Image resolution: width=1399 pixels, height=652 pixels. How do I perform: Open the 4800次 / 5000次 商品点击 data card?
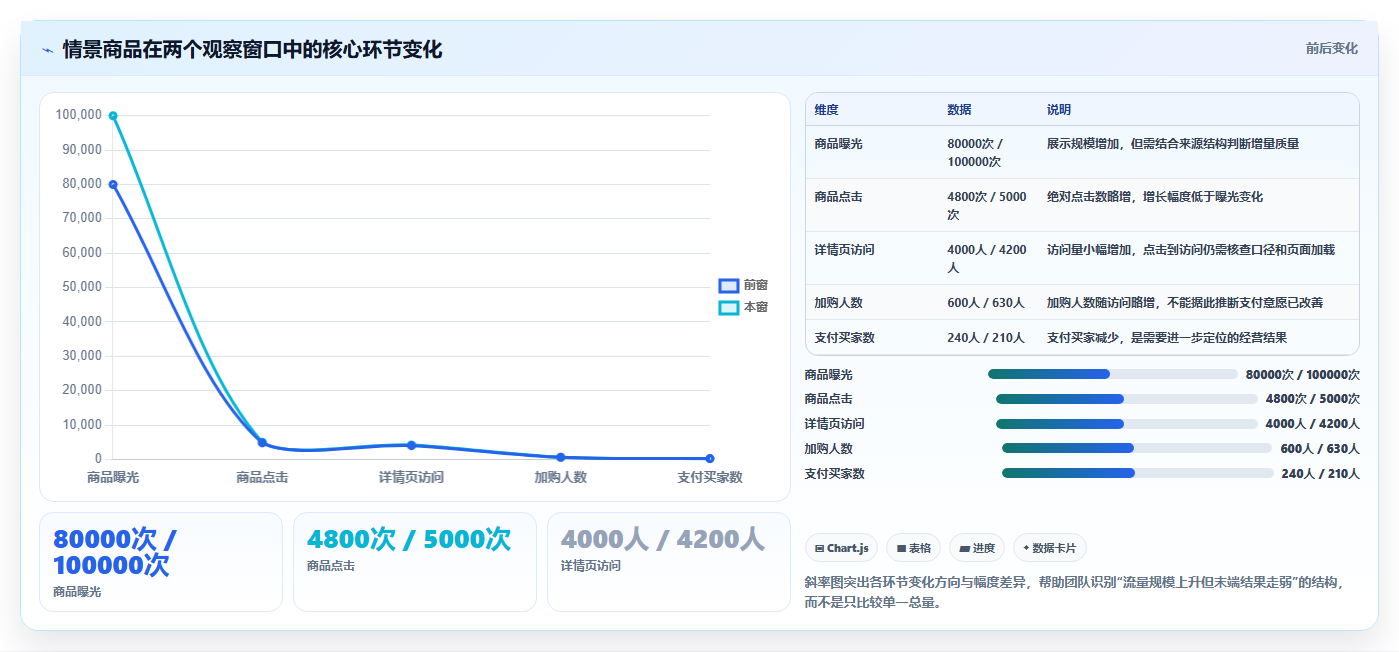point(415,562)
